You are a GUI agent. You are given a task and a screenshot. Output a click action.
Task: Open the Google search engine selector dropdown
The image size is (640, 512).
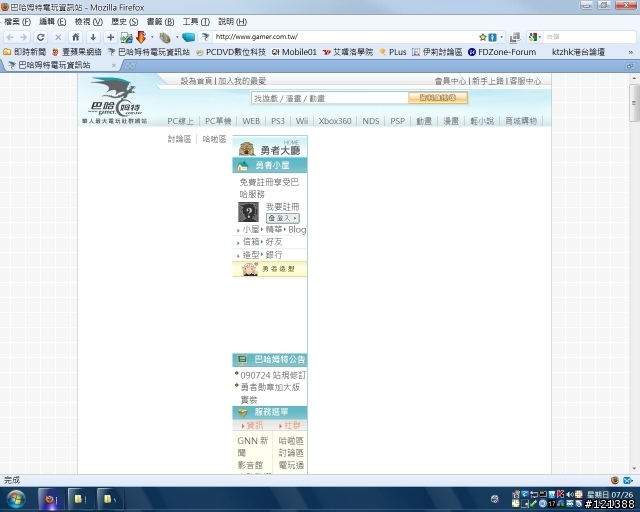[x=534, y=37]
